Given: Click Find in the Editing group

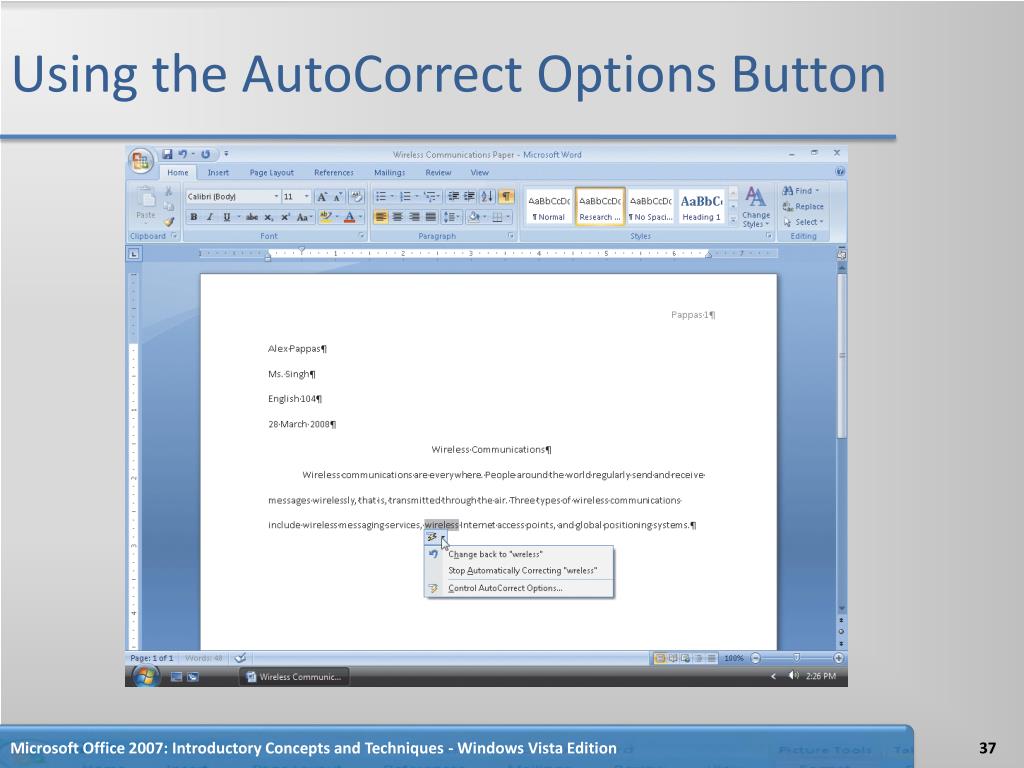Looking at the screenshot, I should coord(800,191).
